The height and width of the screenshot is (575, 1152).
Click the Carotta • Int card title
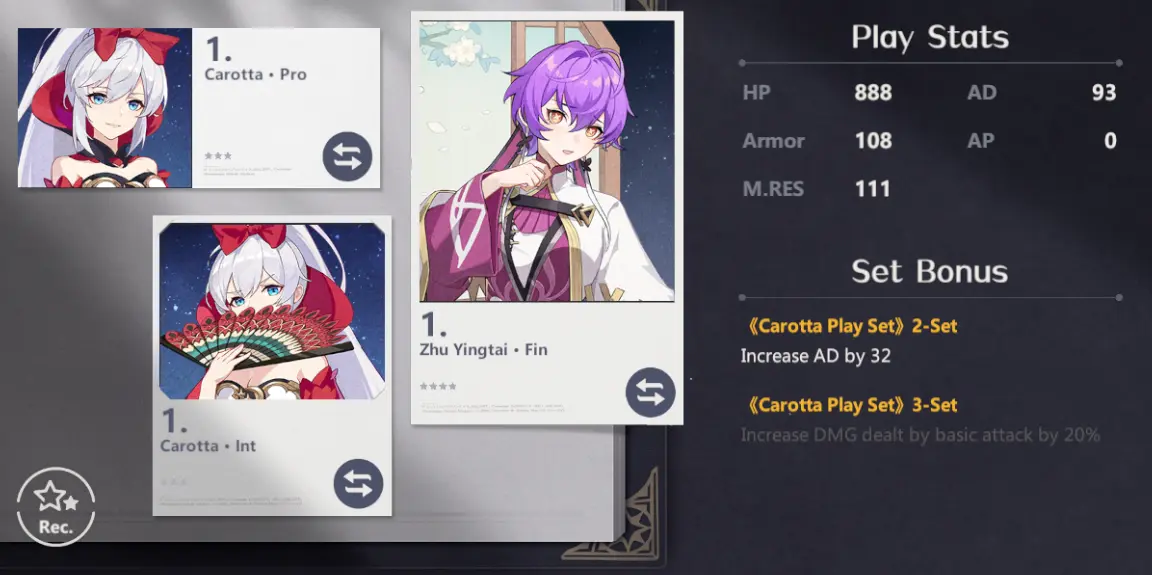209,446
